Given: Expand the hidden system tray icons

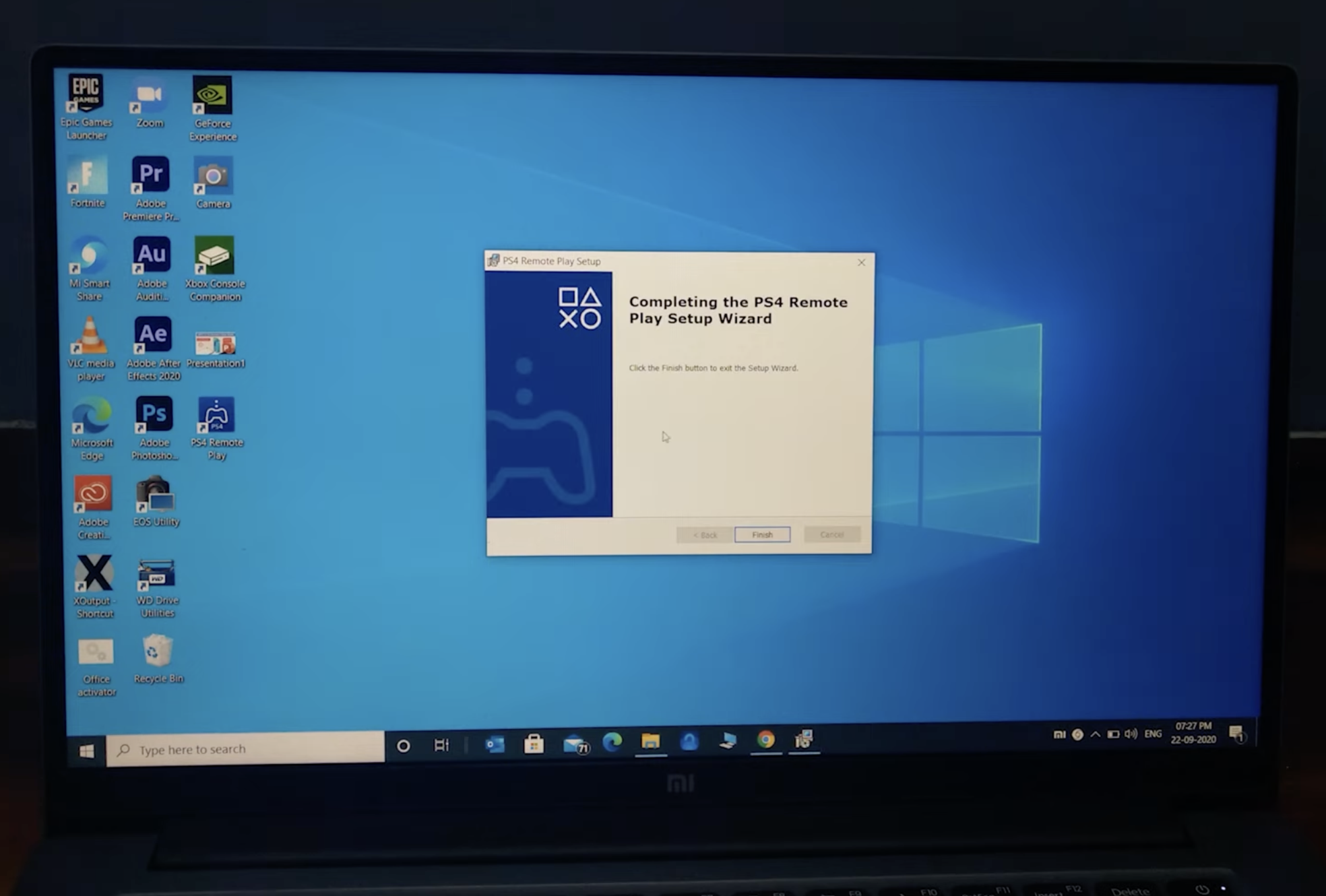Looking at the screenshot, I should 1095,734.
